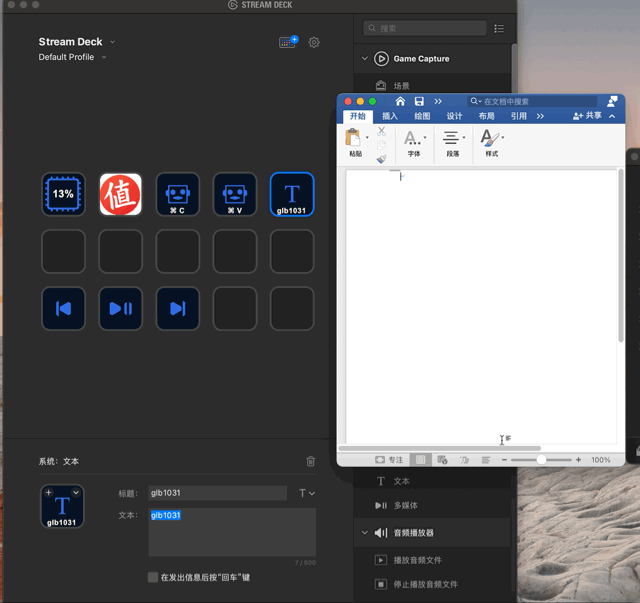Switch to print layout view icon
640x603 pixels.
point(420,460)
